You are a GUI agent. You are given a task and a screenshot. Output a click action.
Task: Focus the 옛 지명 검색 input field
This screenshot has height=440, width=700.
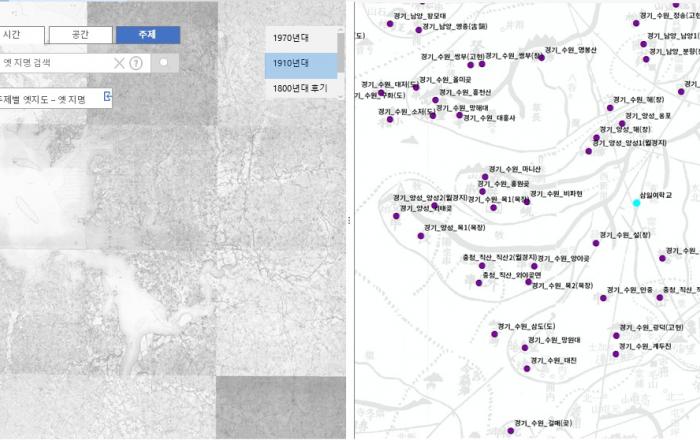coord(55,63)
